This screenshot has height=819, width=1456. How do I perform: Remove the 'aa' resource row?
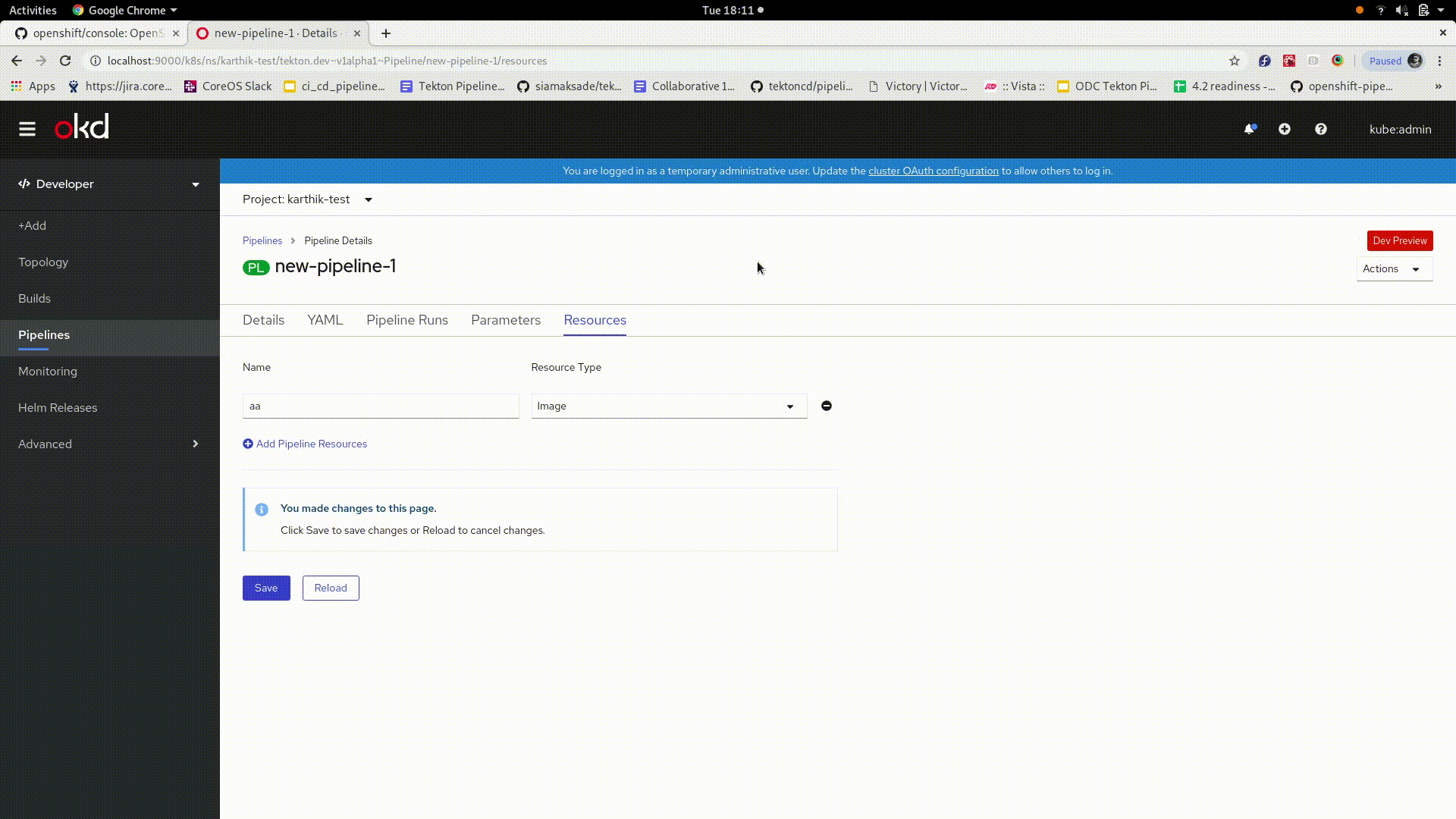point(826,406)
